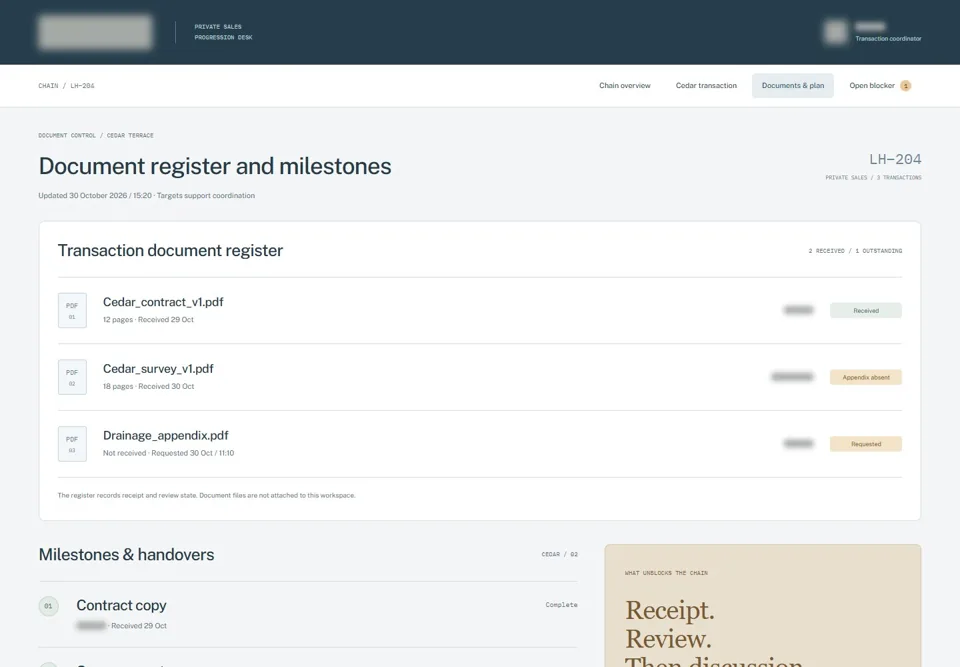Click 18 pages · Received 30 Oct
Image resolution: width=960 pixels, height=667 pixels.
pyautogui.click(x=148, y=386)
